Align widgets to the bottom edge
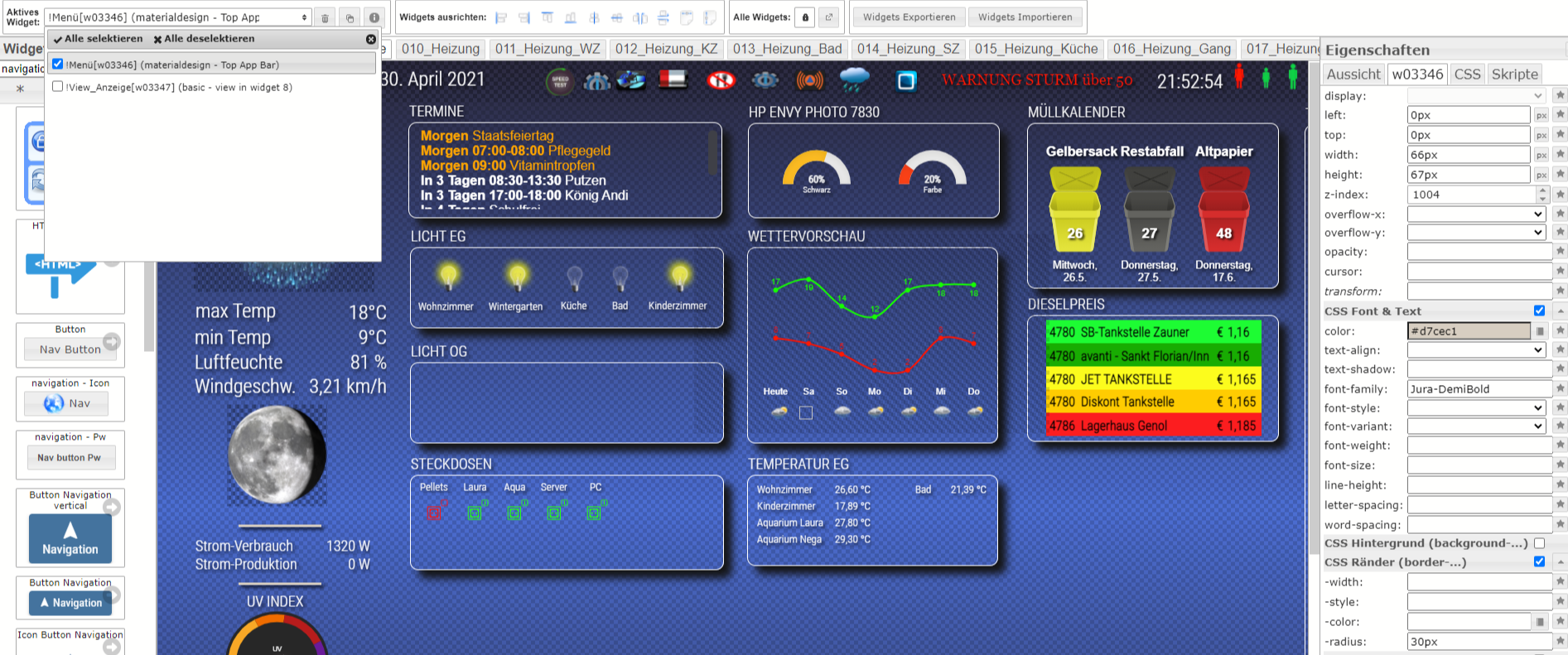Image resolution: width=1568 pixels, height=655 pixels. tap(571, 17)
